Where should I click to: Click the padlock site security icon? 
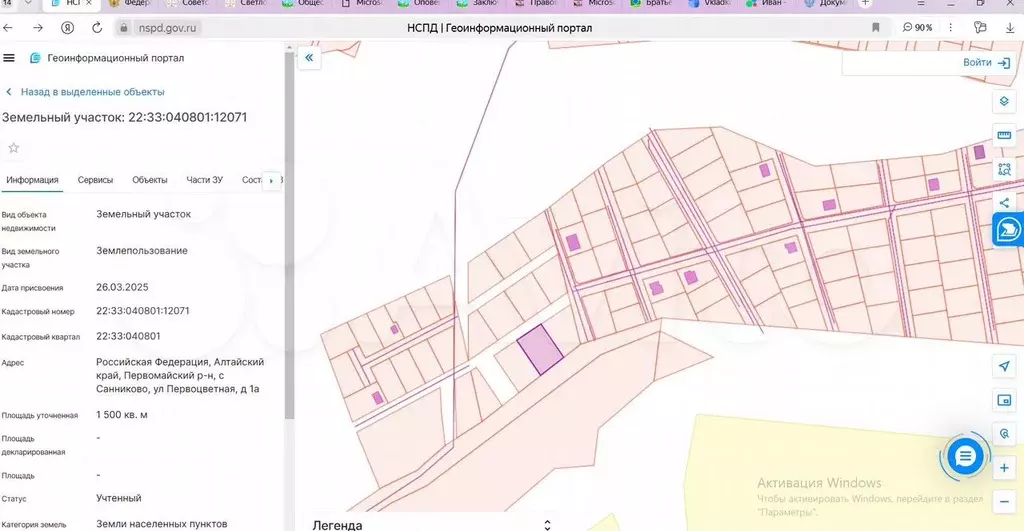pyautogui.click(x=123, y=28)
